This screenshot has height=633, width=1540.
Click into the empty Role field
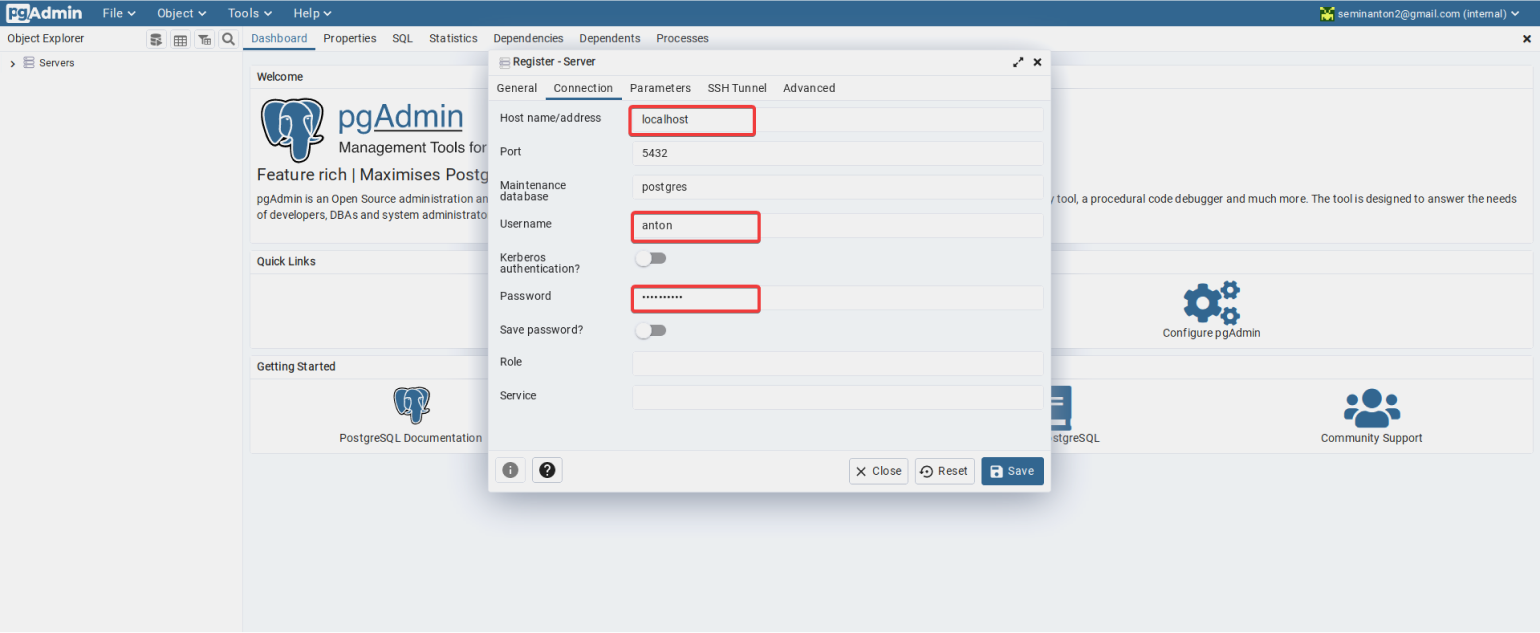(x=838, y=363)
